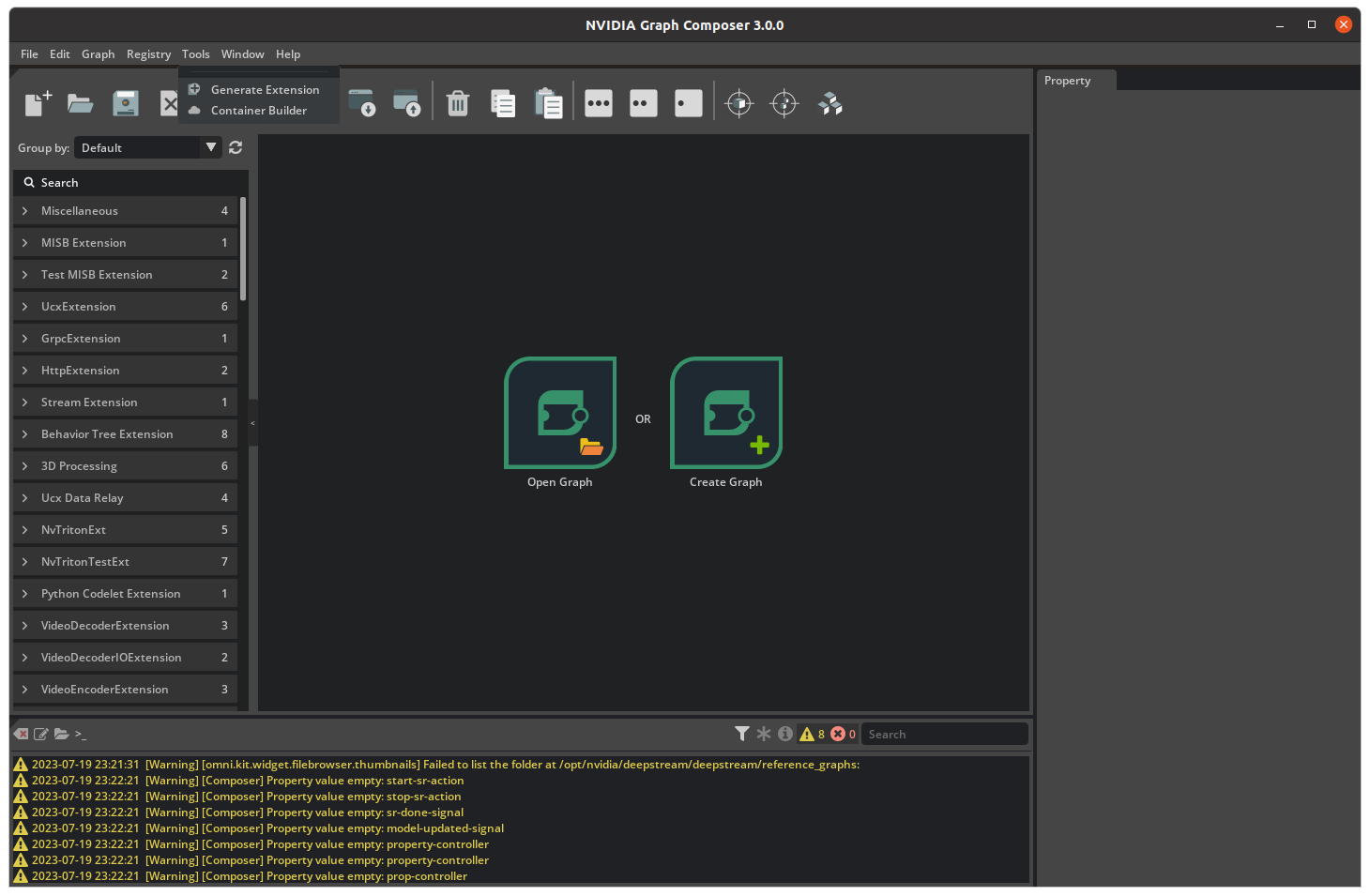Viewport: 1370px width, 896px height.
Task: Click the component Search field
Action: tap(131, 183)
